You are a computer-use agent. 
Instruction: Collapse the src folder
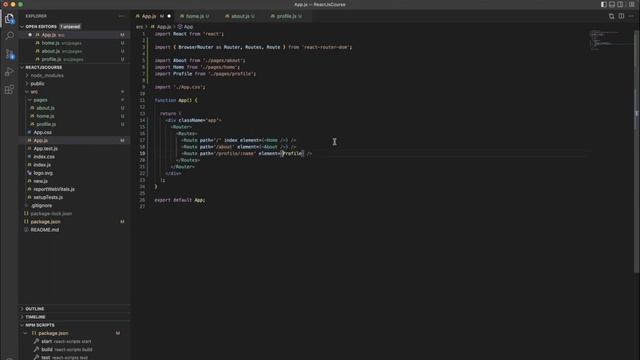tap(34, 92)
